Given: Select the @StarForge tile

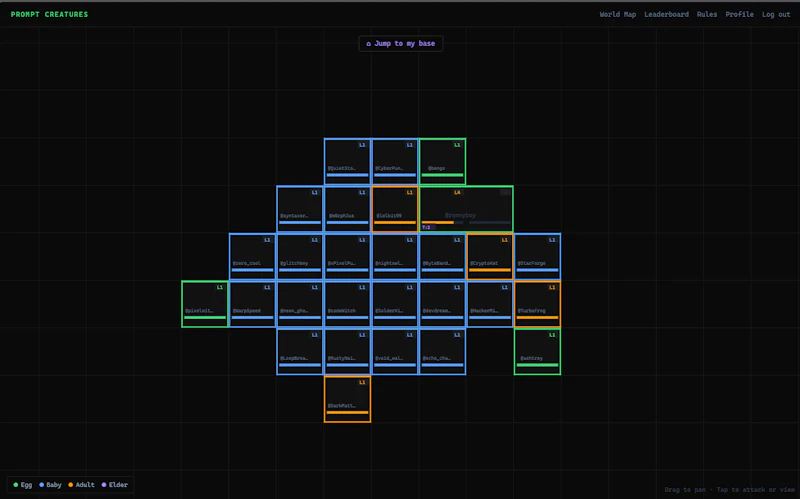Looking at the screenshot, I should pyautogui.click(x=537, y=256).
